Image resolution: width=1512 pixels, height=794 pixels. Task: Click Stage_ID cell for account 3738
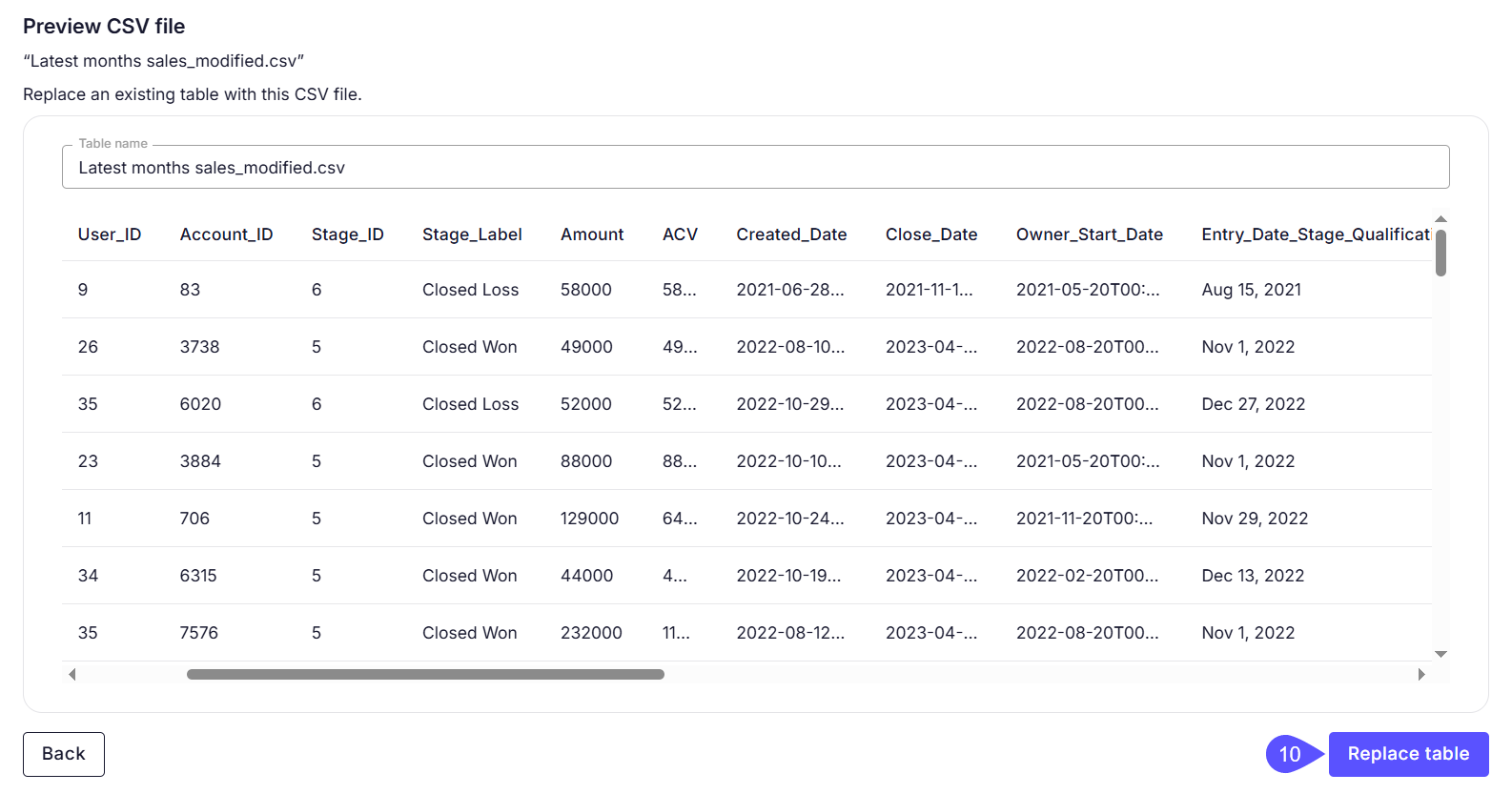[x=317, y=347]
